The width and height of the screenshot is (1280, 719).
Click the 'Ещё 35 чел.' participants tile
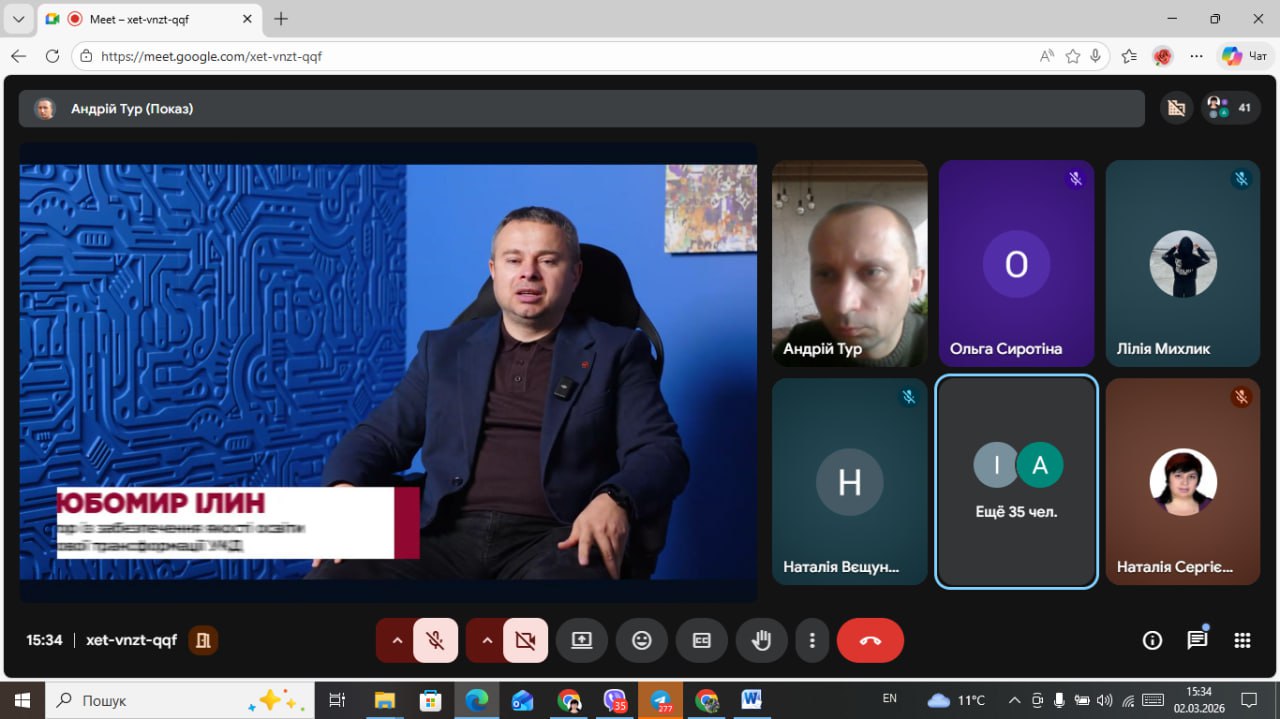click(x=1016, y=482)
